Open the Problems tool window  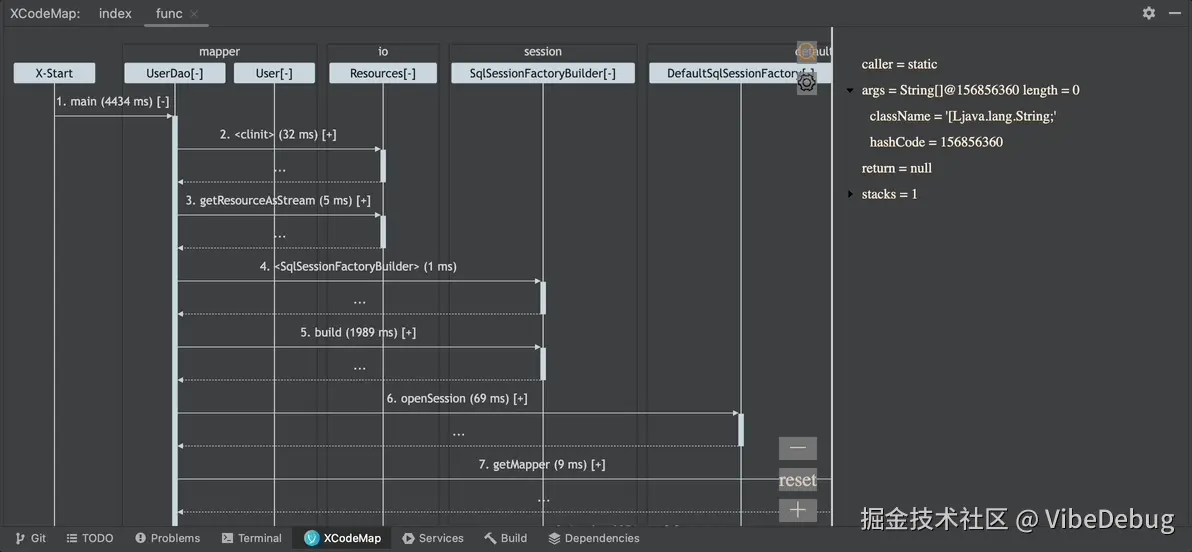[x=167, y=538]
